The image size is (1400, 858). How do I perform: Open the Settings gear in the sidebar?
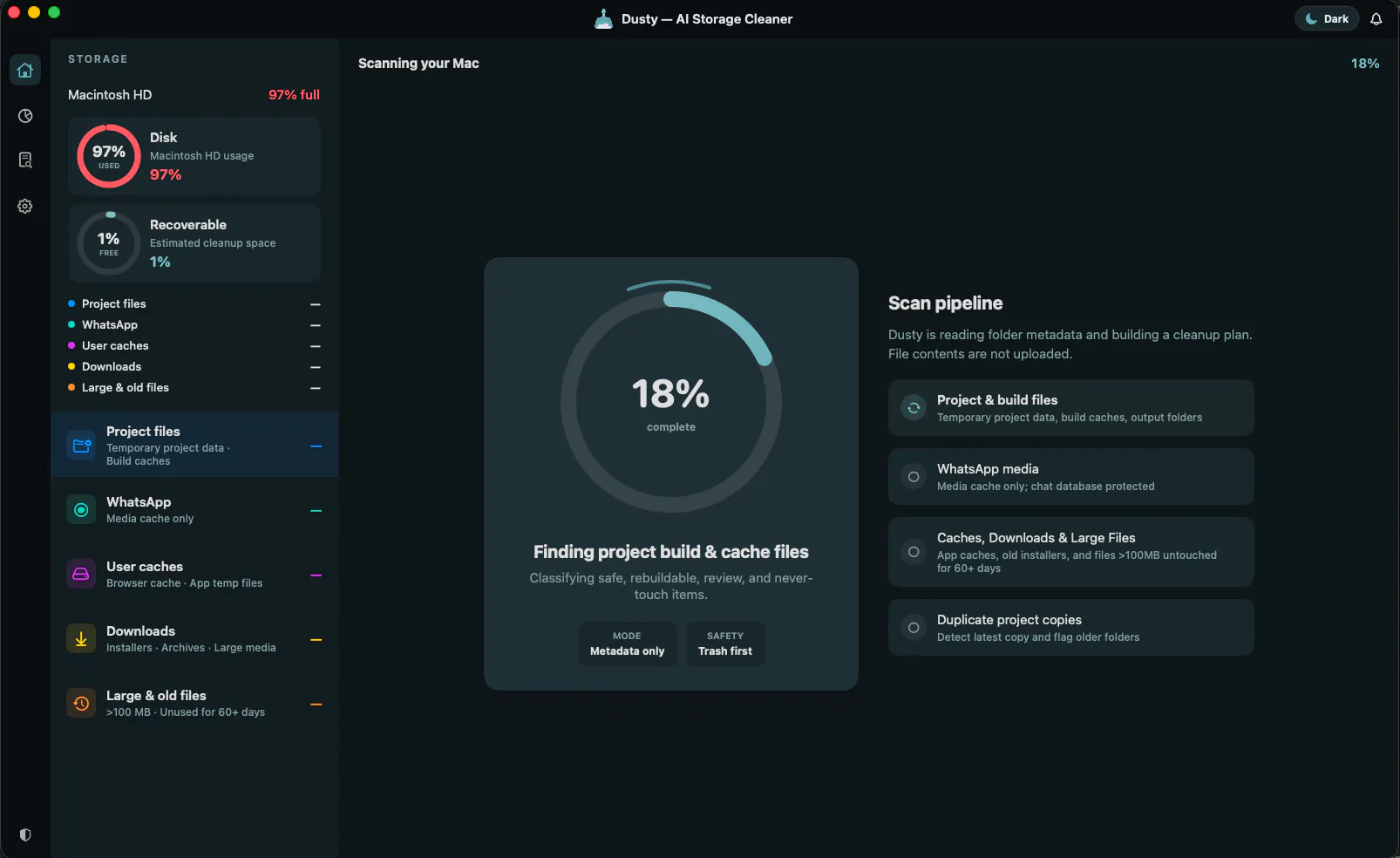click(x=25, y=207)
